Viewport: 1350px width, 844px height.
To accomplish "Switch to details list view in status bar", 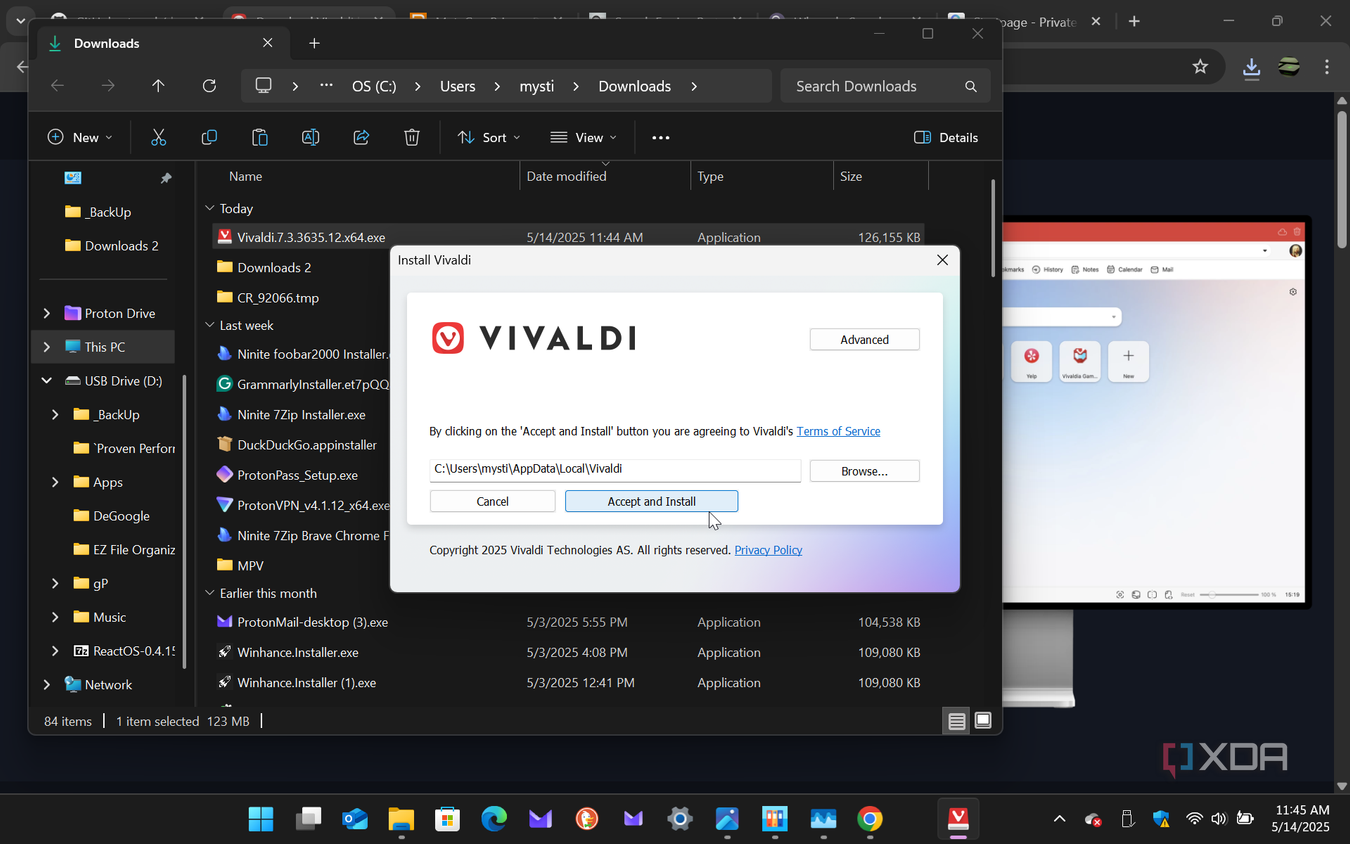I will pyautogui.click(x=957, y=721).
